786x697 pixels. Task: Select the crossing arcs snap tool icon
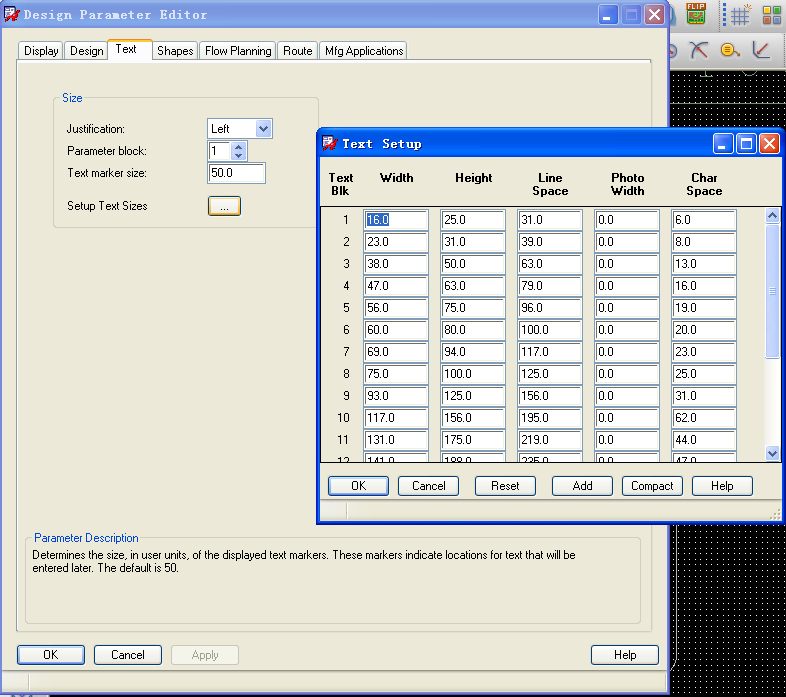pos(699,50)
